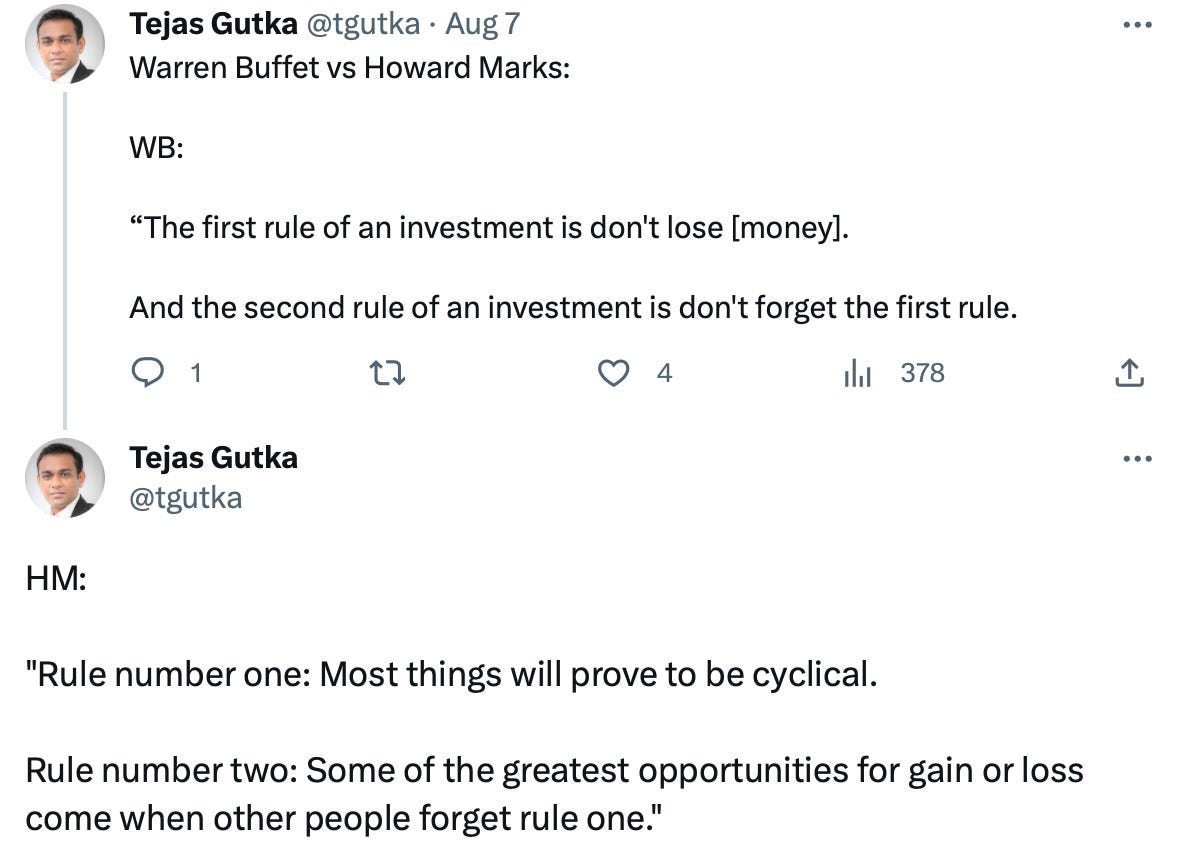The image size is (1180, 858).
Task: View tweet analytics bar chart icon
Action: 857,373
